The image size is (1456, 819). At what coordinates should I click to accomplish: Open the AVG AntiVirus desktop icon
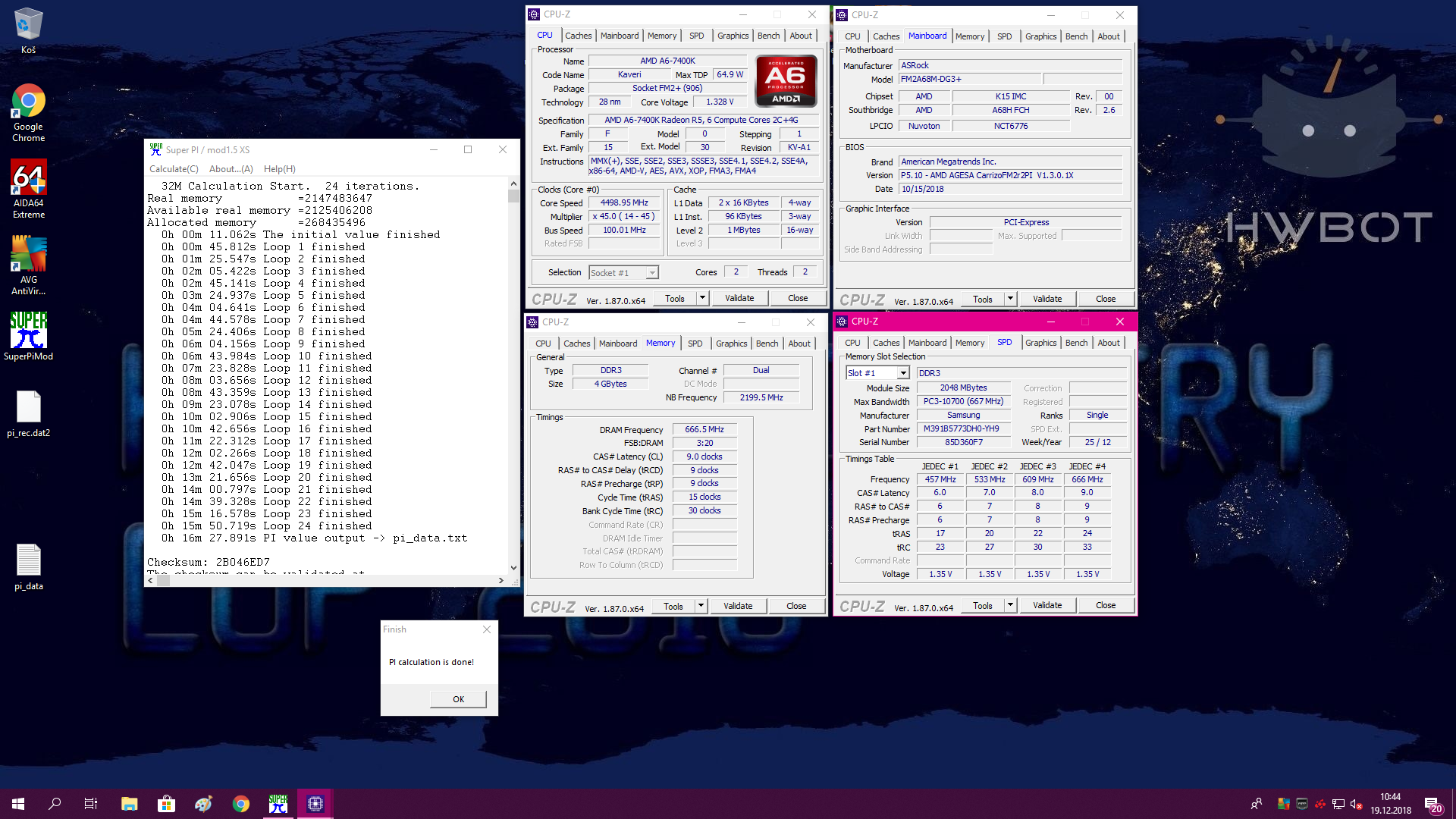click(x=28, y=265)
